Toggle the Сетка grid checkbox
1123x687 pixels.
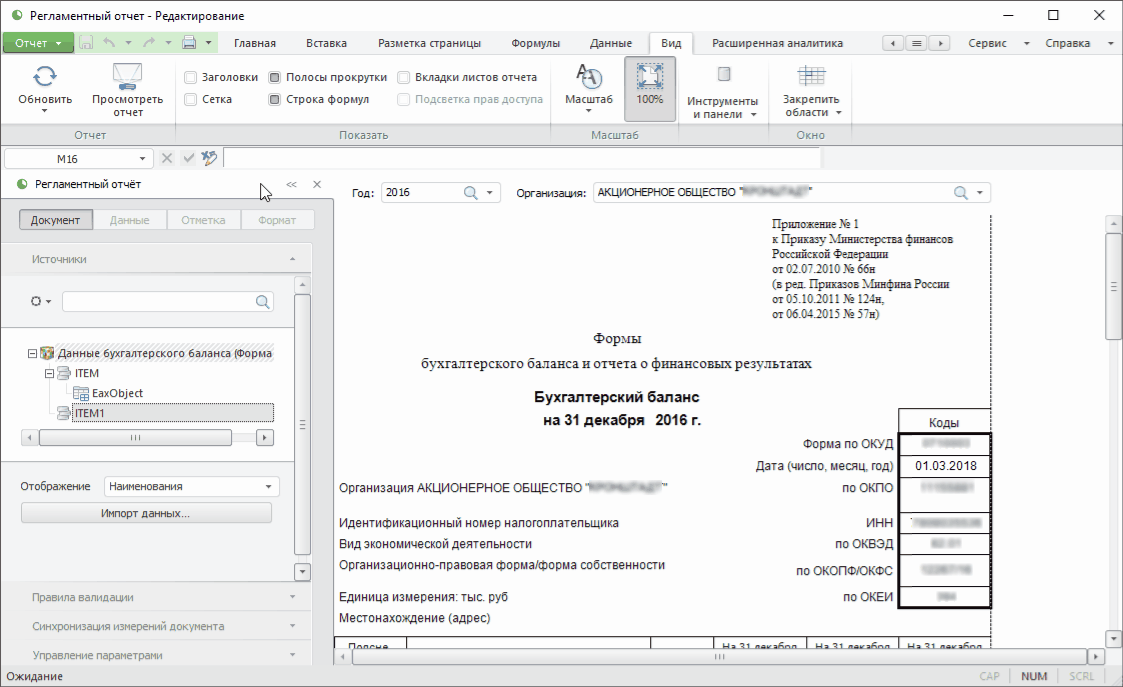coord(191,99)
